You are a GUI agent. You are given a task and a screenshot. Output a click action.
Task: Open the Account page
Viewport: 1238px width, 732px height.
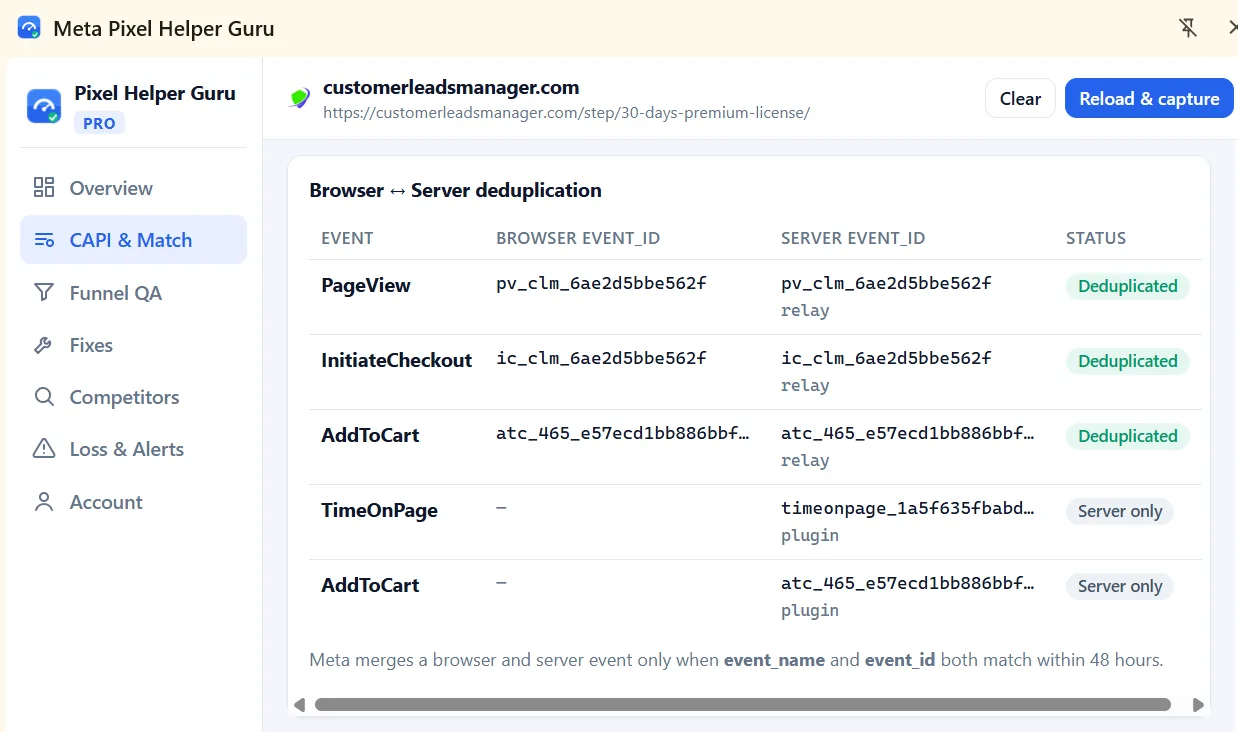click(x=133, y=502)
